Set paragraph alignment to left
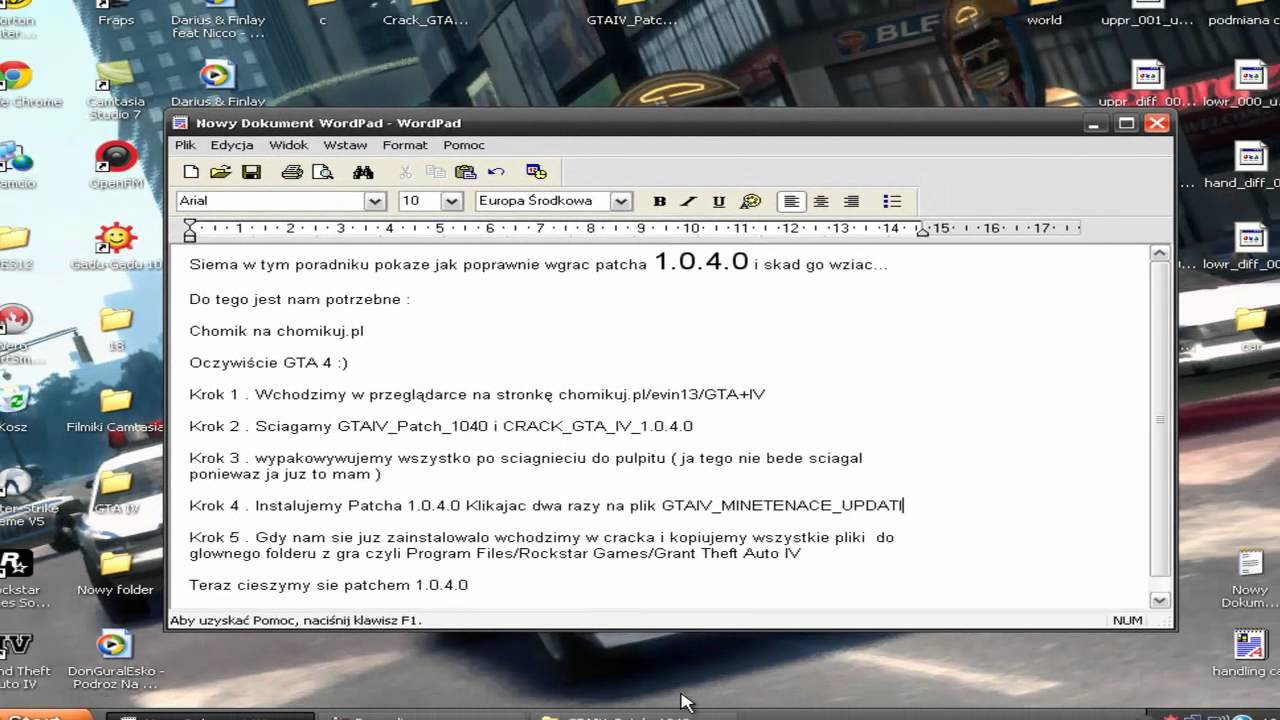 (791, 201)
